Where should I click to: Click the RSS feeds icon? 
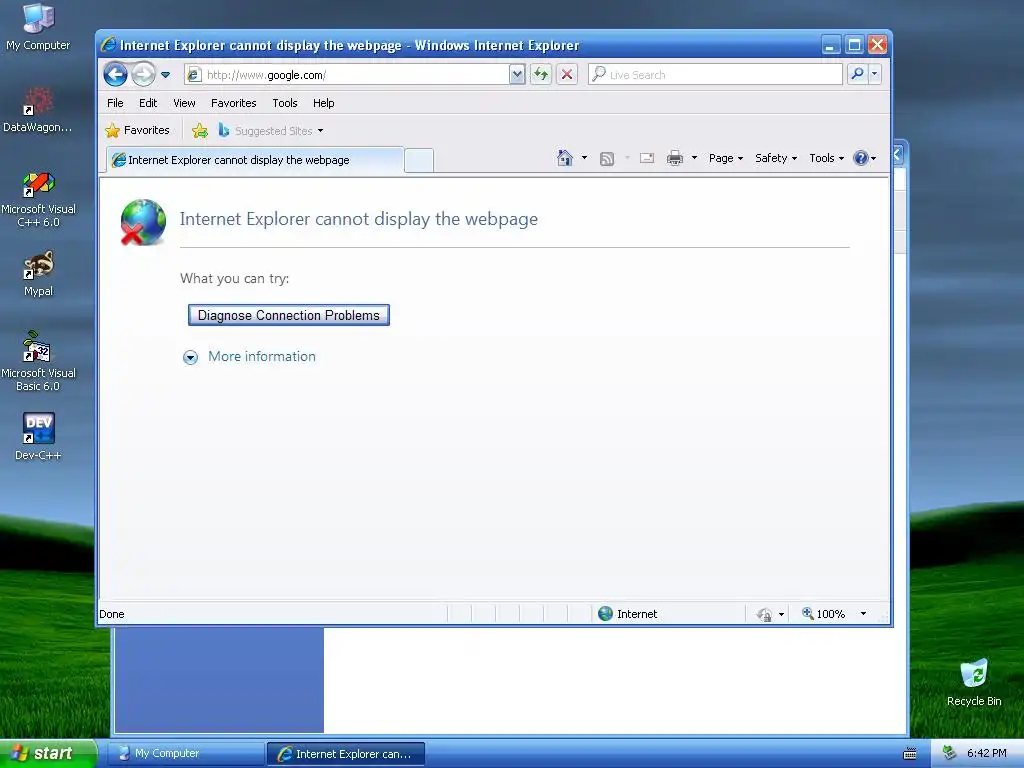[607, 158]
